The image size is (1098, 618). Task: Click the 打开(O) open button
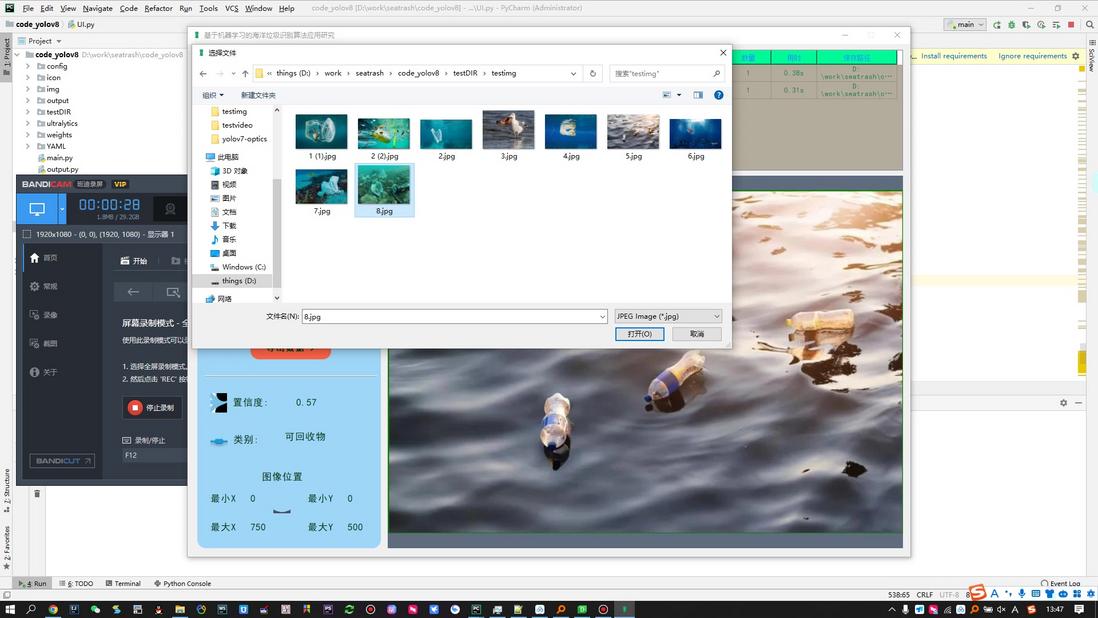639,335
